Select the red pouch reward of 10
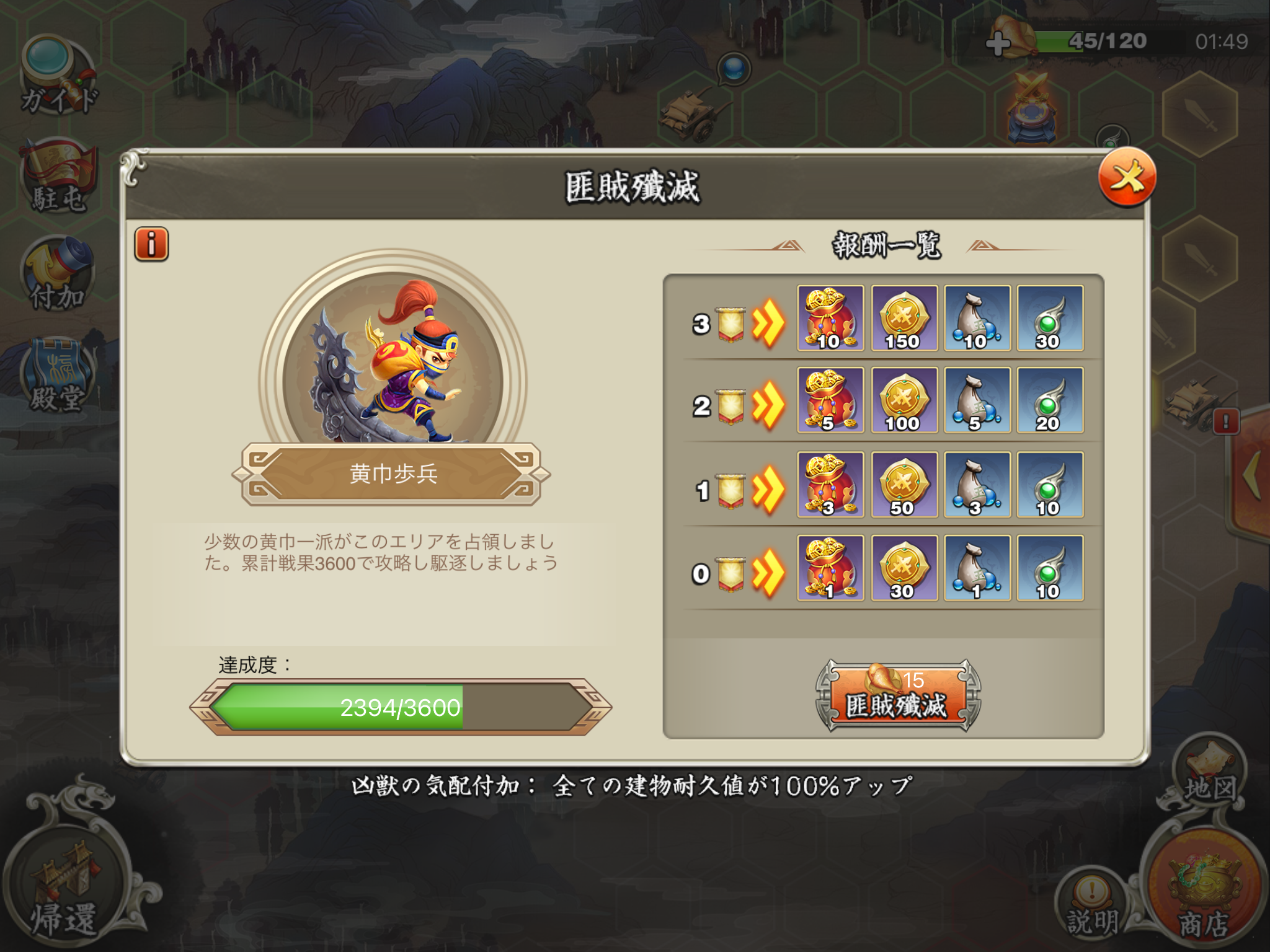The width and height of the screenshot is (1270, 952). point(830,318)
